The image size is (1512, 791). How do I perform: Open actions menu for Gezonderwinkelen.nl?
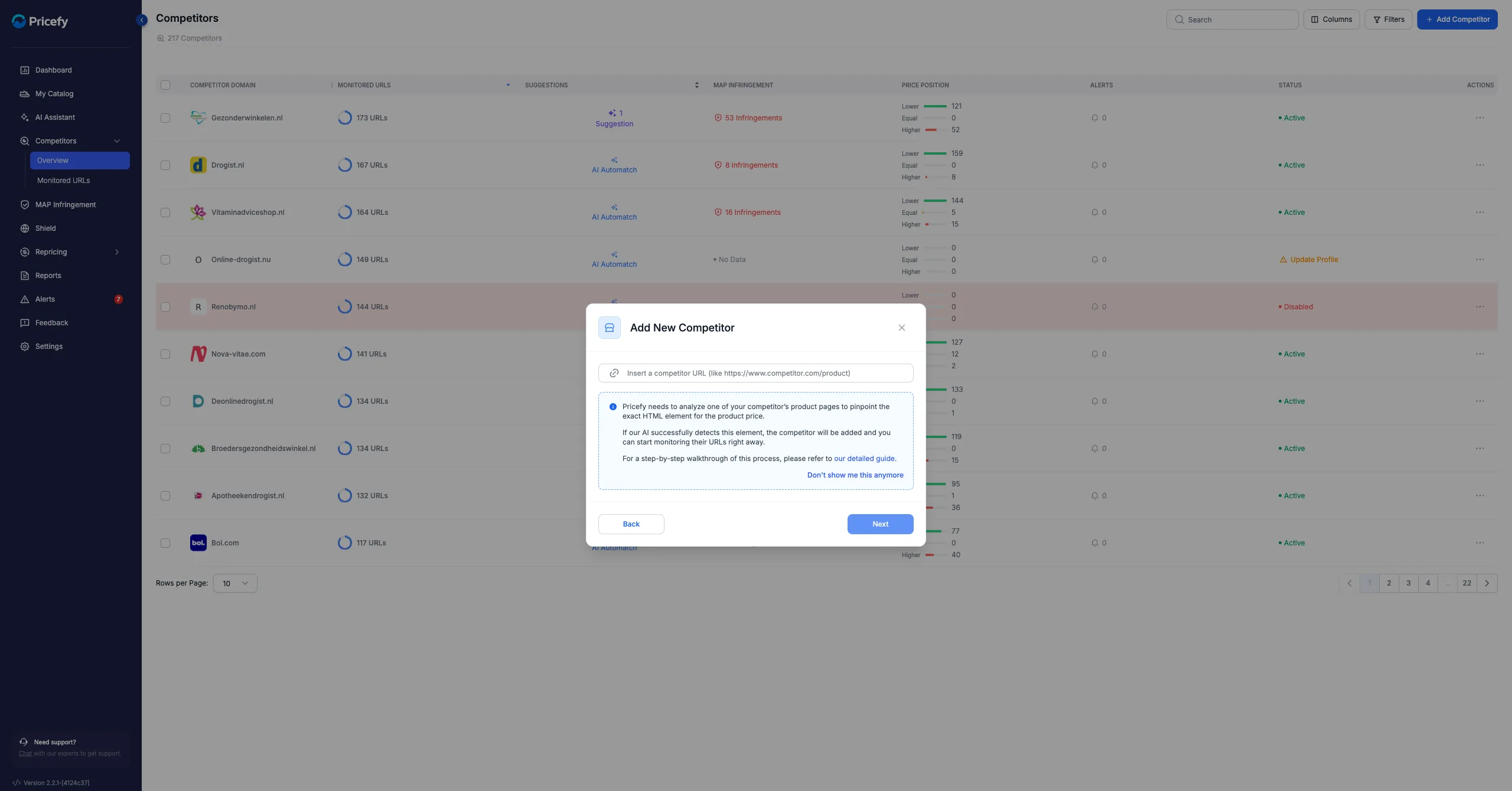coord(1480,118)
